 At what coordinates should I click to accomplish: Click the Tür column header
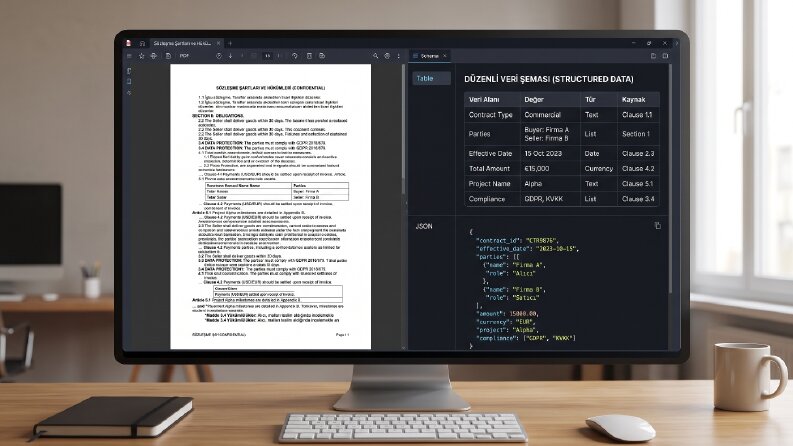click(x=599, y=99)
